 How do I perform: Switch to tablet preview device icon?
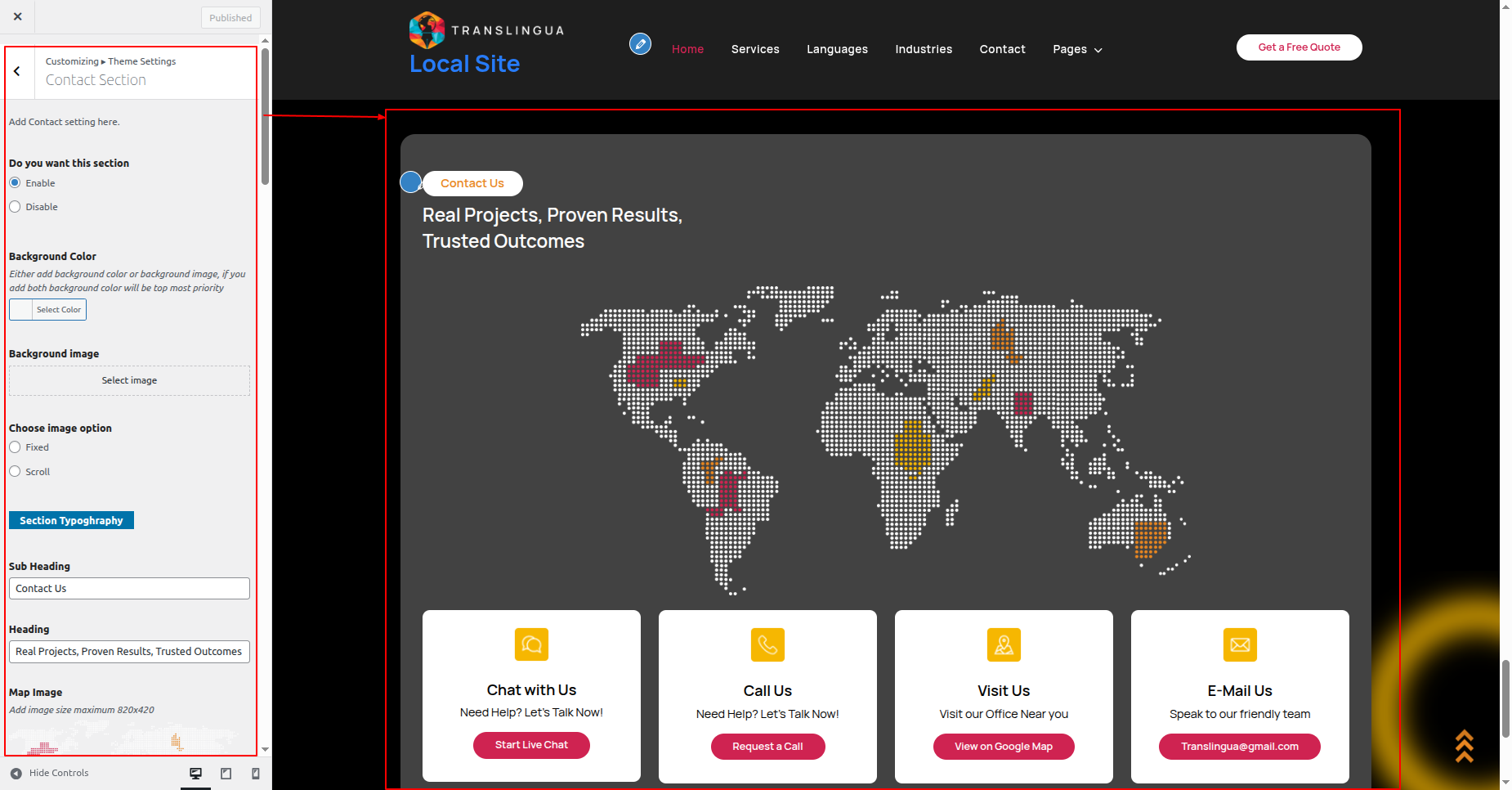pos(226,774)
